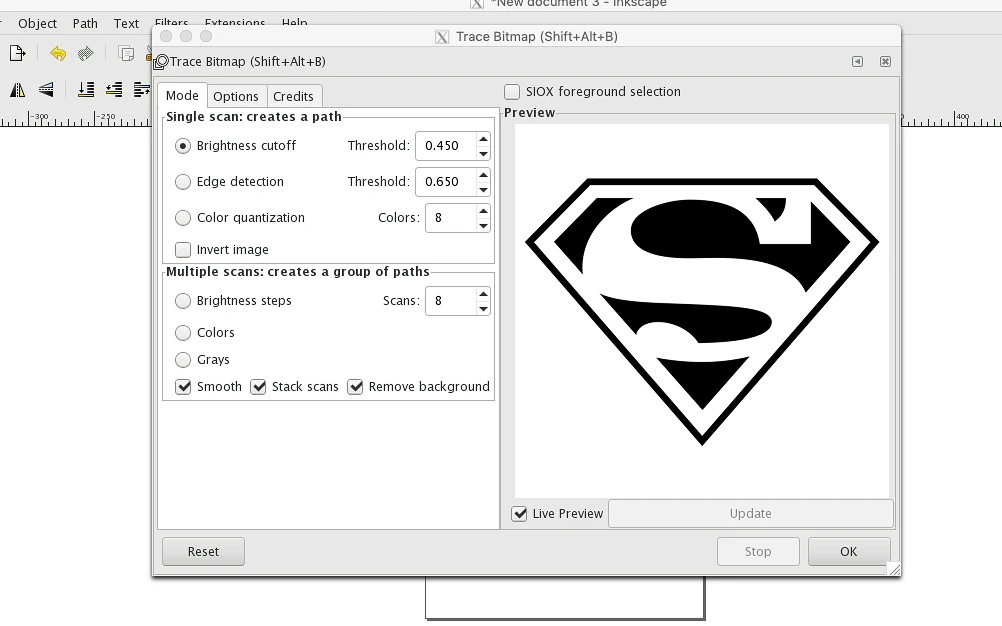Image resolution: width=1002 pixels, height=626 pixels.
Task: Switch to the Mode tab
Action: pyautogui.click(x=182, y=96)
